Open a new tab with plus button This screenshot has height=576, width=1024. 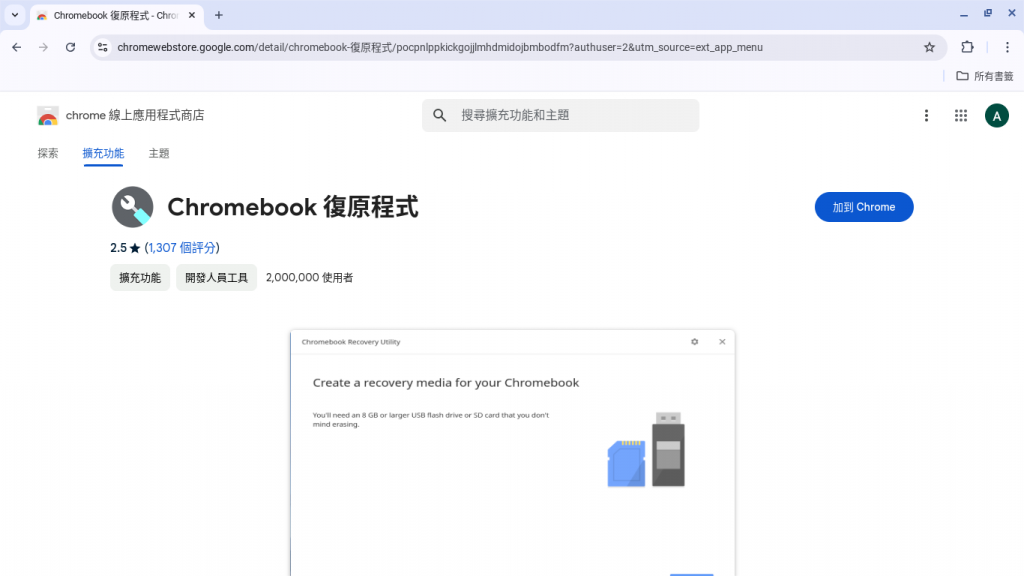pyautogui.click(x=219, y=15)
